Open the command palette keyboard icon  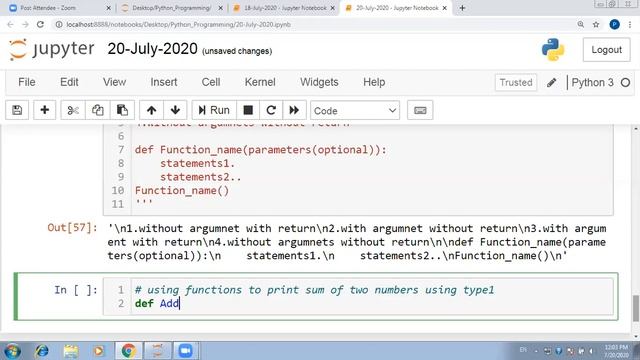pos(420,110)
